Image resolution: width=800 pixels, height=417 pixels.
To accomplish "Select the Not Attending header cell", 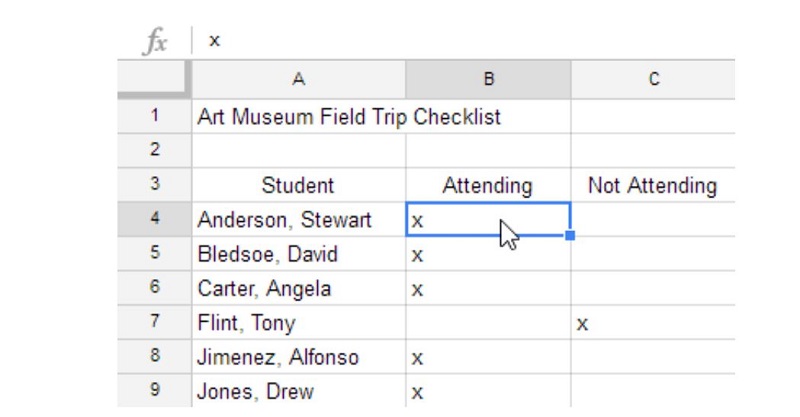I will coord(653,185).
